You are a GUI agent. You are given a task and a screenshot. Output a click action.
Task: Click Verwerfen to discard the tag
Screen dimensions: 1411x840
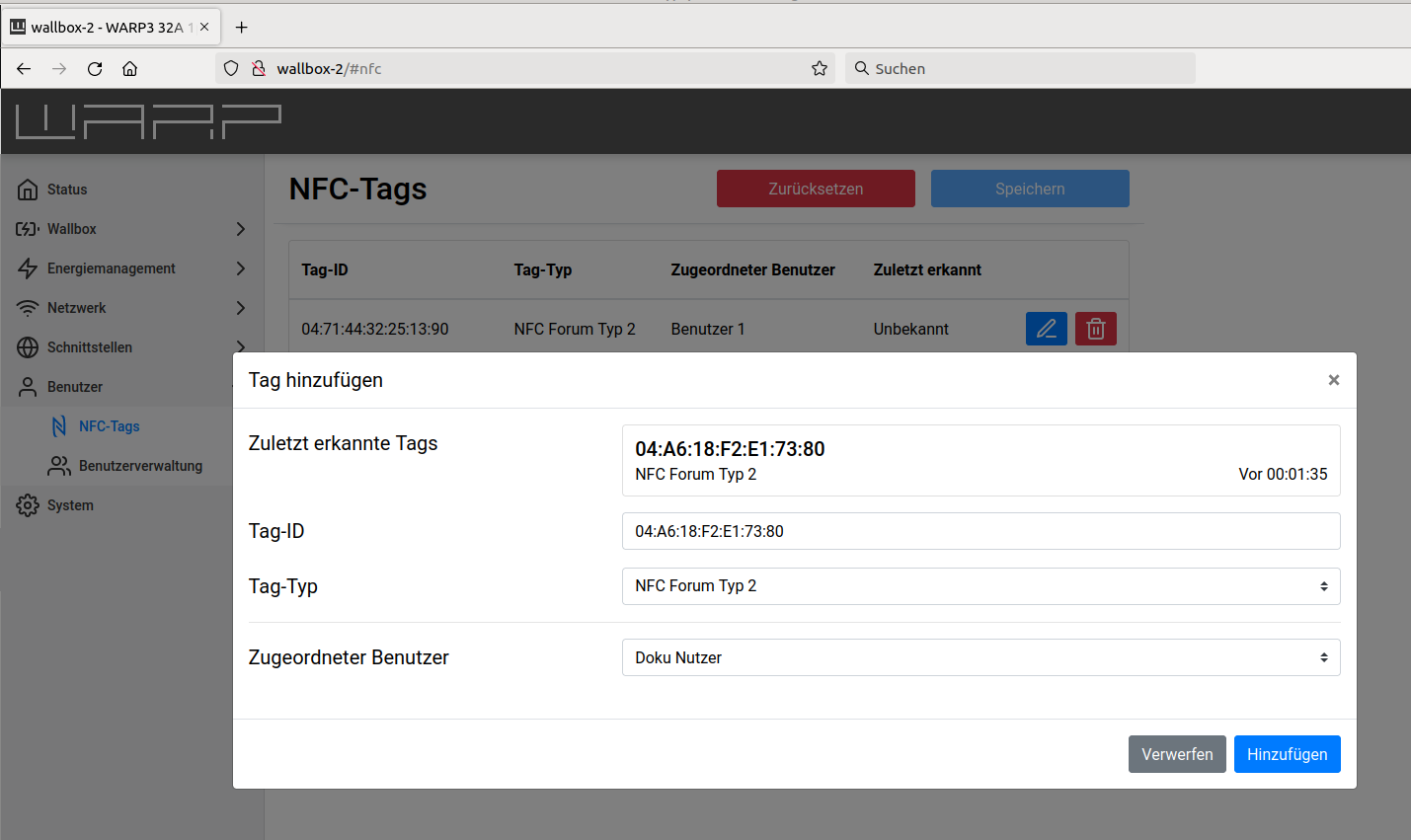tap(1177, 754)
